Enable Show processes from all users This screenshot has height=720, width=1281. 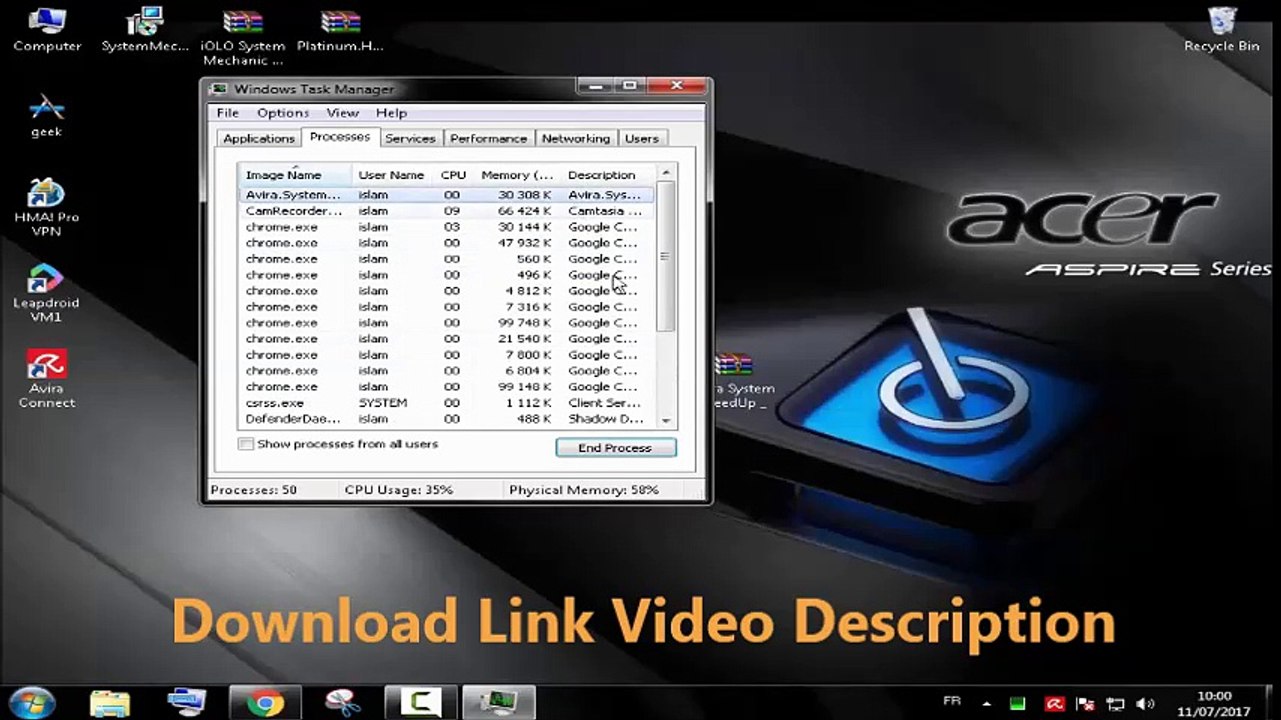tap(246, 444)
